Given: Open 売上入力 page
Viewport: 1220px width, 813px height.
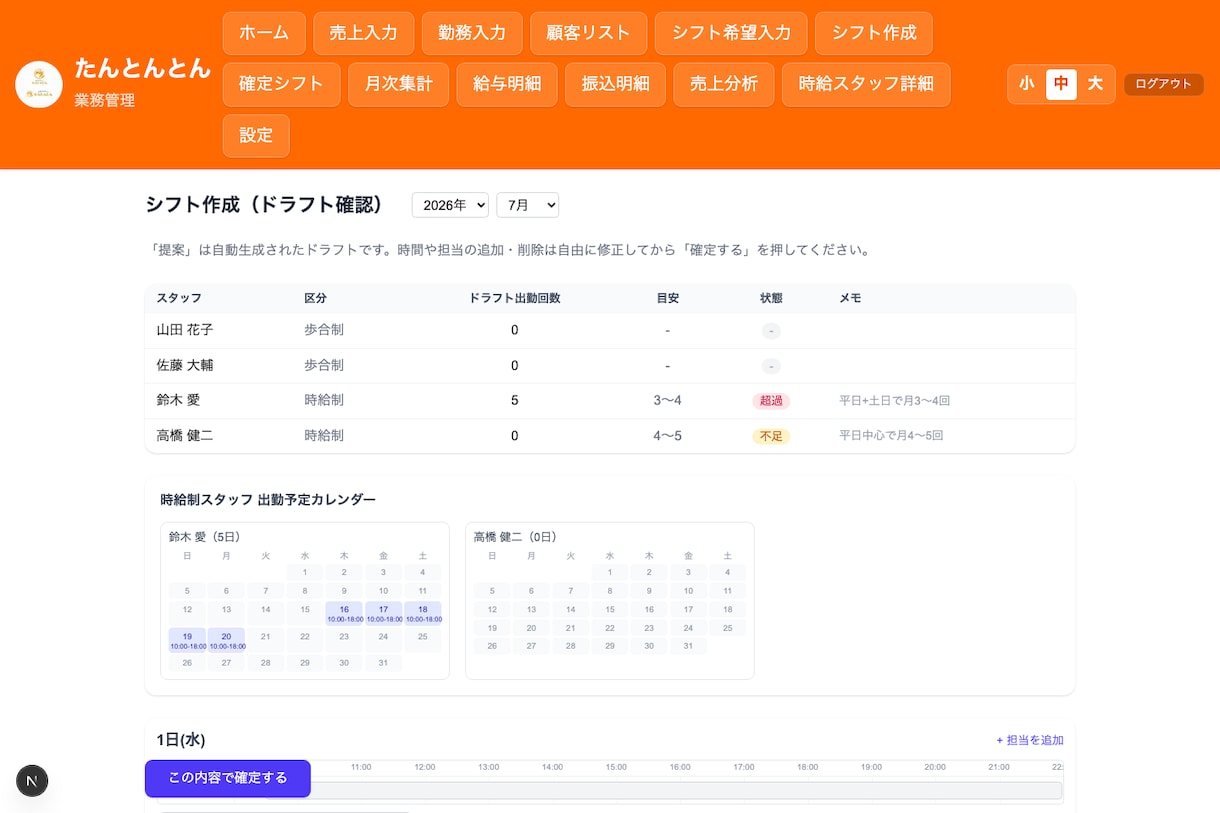Looking at the screenshot, I should pyautogui.click(x=363, y=33).
